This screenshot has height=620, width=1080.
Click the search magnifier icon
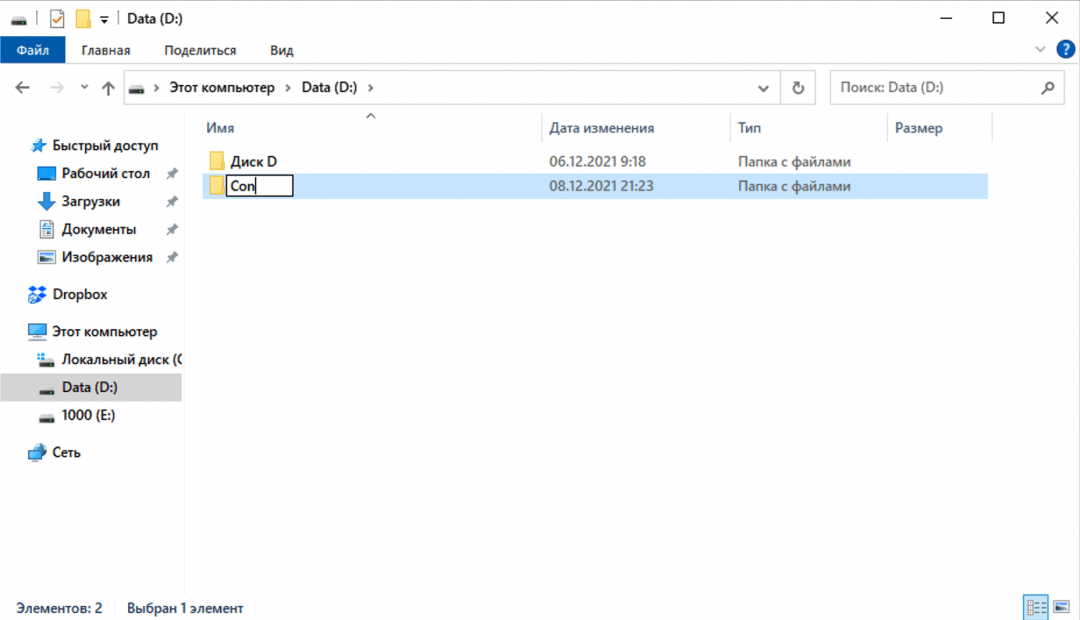[1048, 87]
